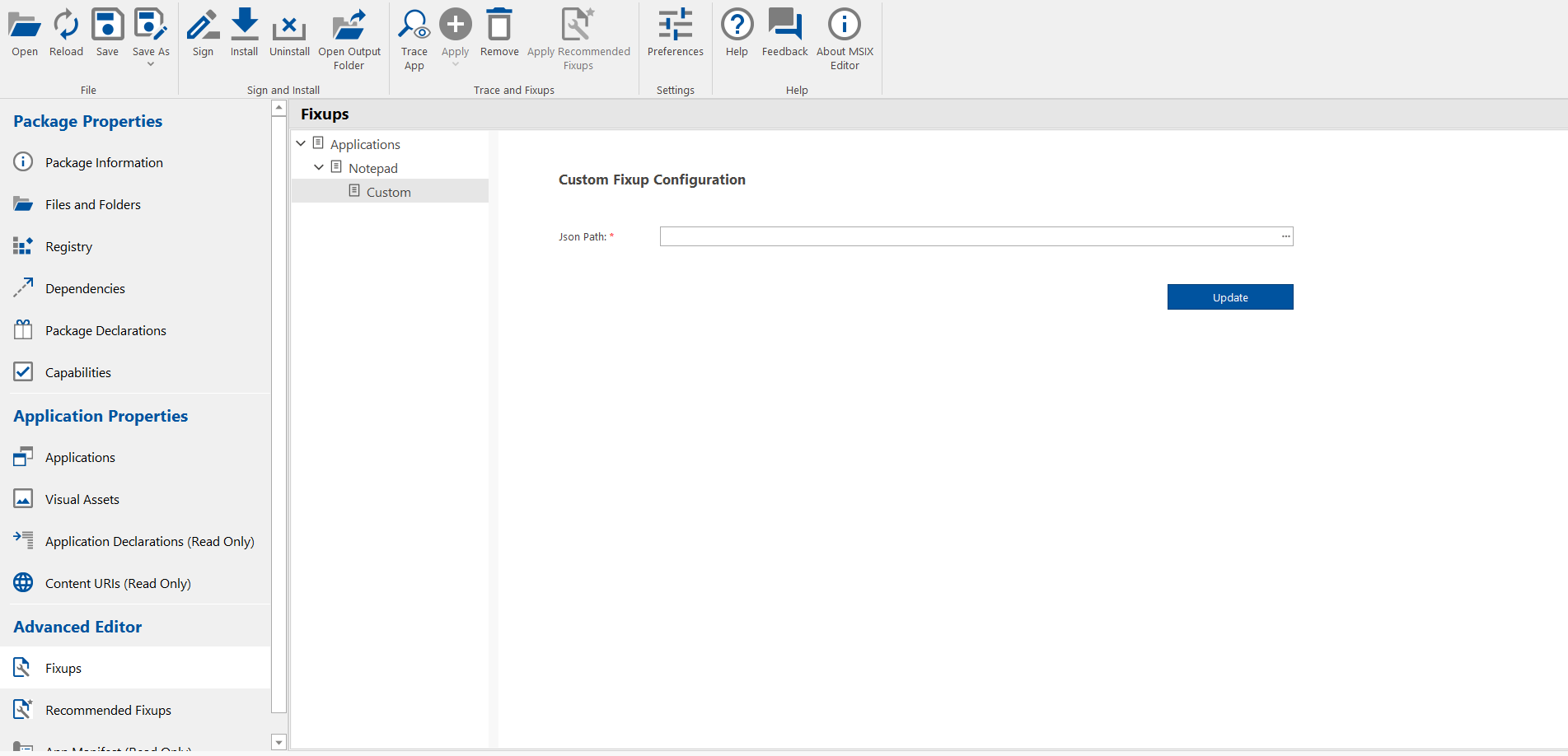Open Preferences settings
The width and height of the screenshot is (1568, 756).
pos(675,26)
